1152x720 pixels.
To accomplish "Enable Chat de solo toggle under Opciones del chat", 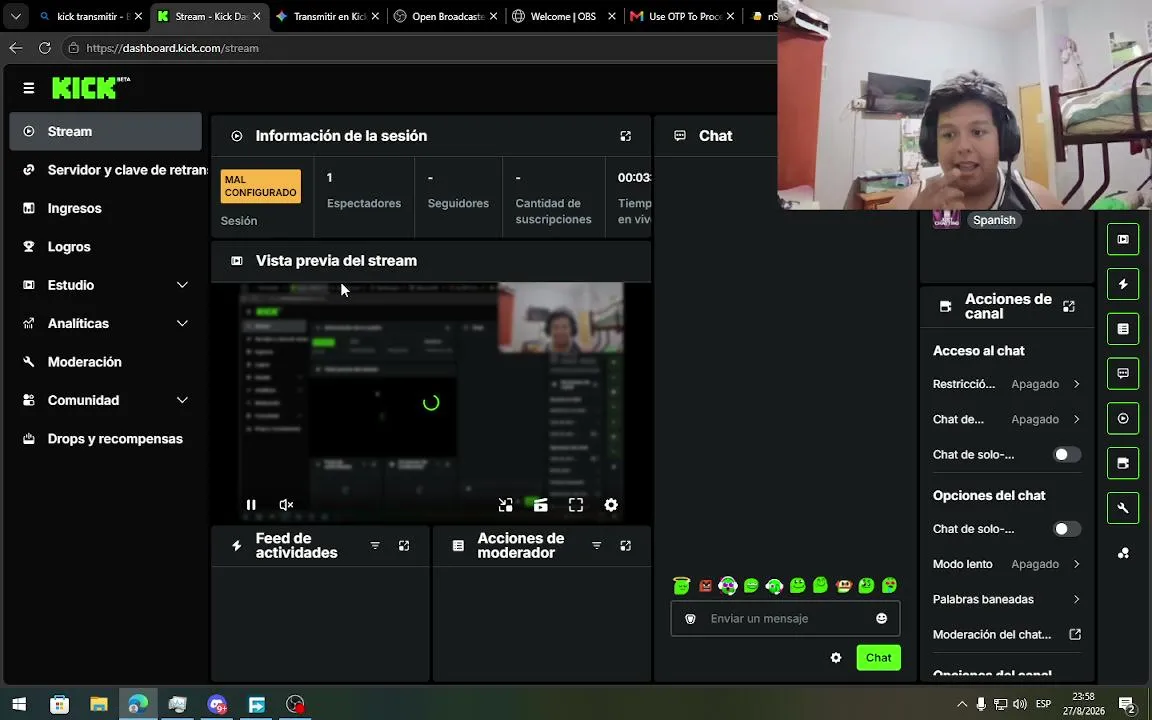I will (x=1067, y=529).
